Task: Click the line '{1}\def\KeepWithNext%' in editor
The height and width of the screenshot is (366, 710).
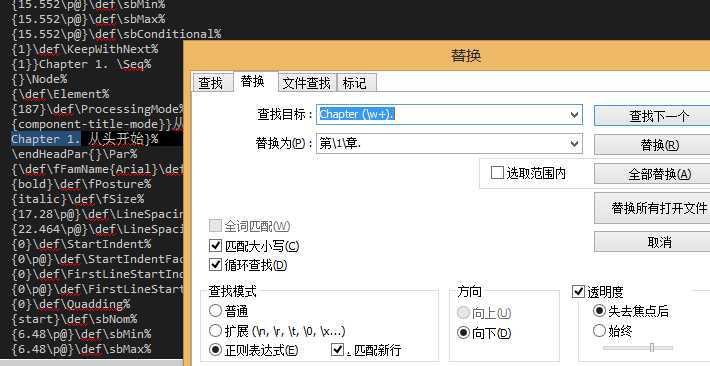Action: pos(85,49)
